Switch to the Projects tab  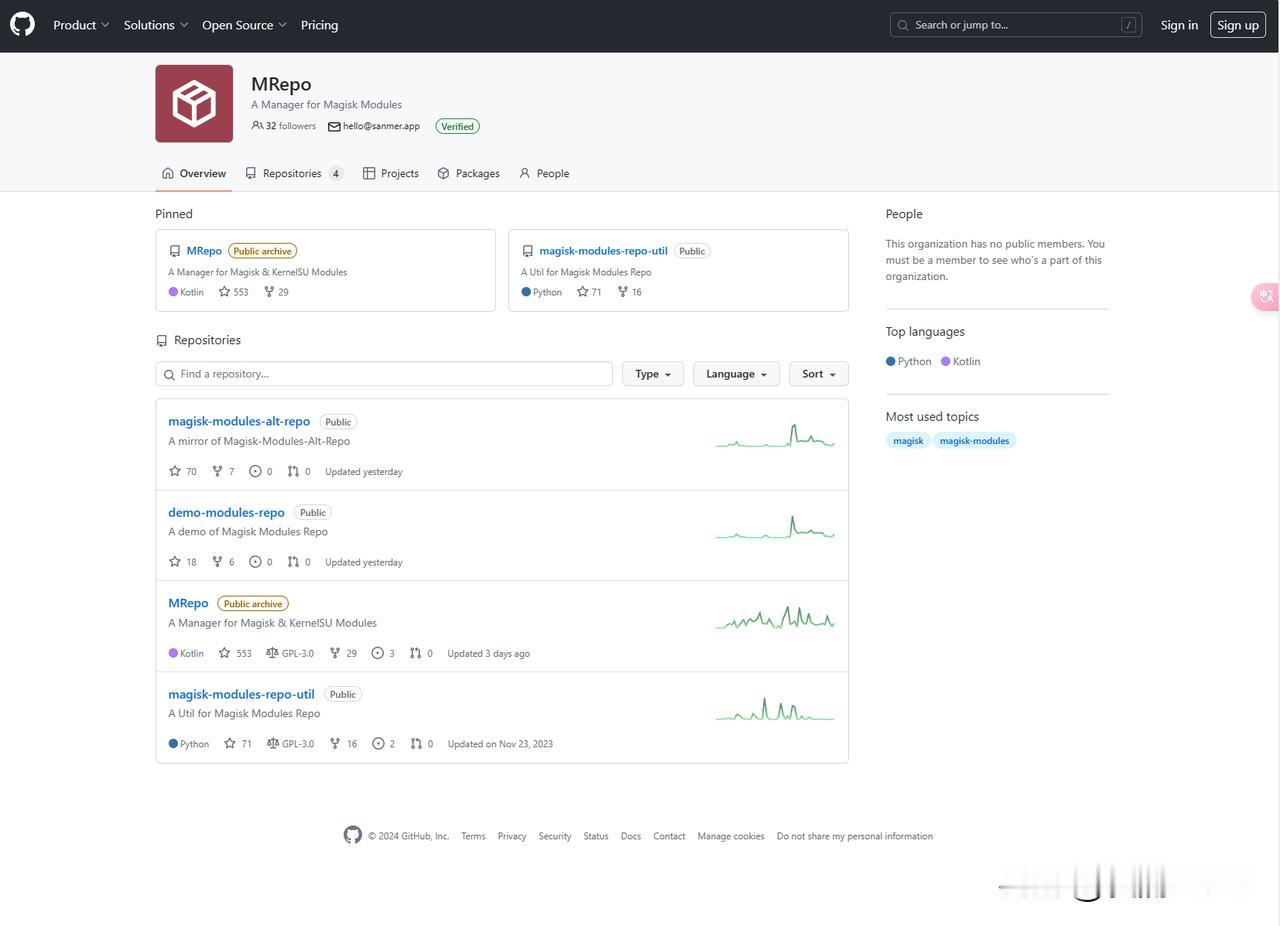tap(391, 173)
